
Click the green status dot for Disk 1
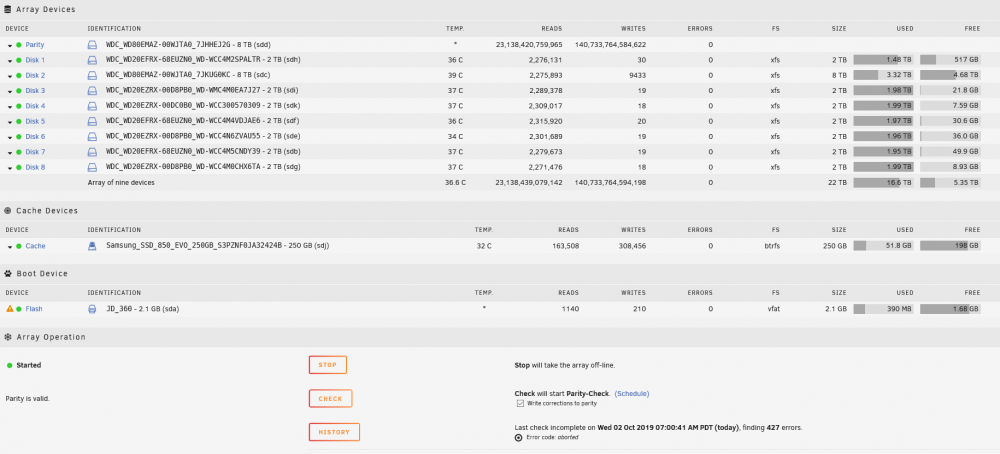pyautogui.click(x=19, y=61)
